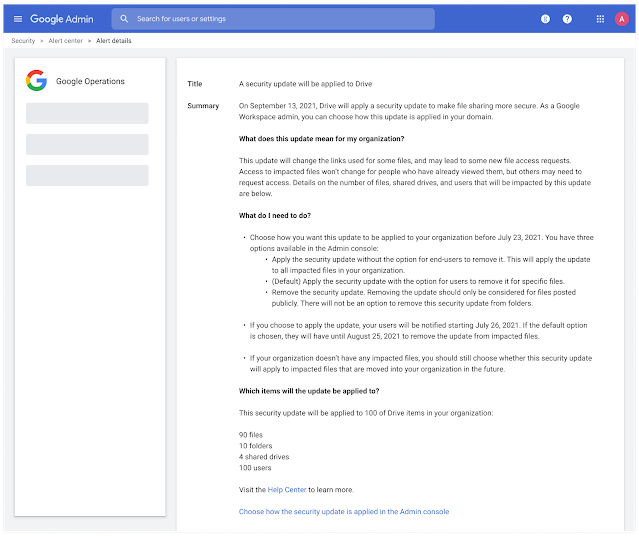Open the Google apps grid launcher

coord(600,19)
